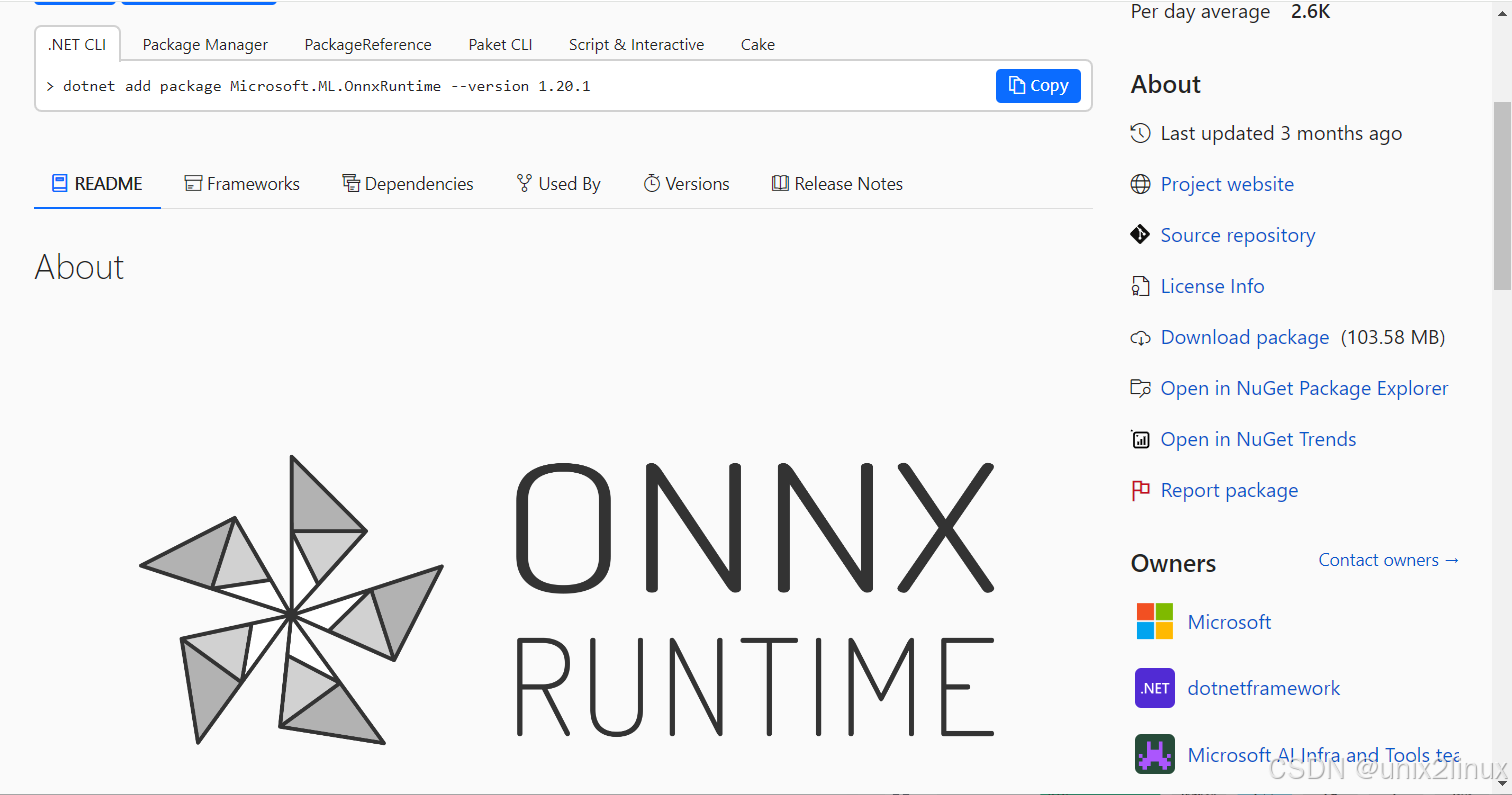Copy the dotnet add package command
Screen dimensions: 1512x795
(1038, 86)
